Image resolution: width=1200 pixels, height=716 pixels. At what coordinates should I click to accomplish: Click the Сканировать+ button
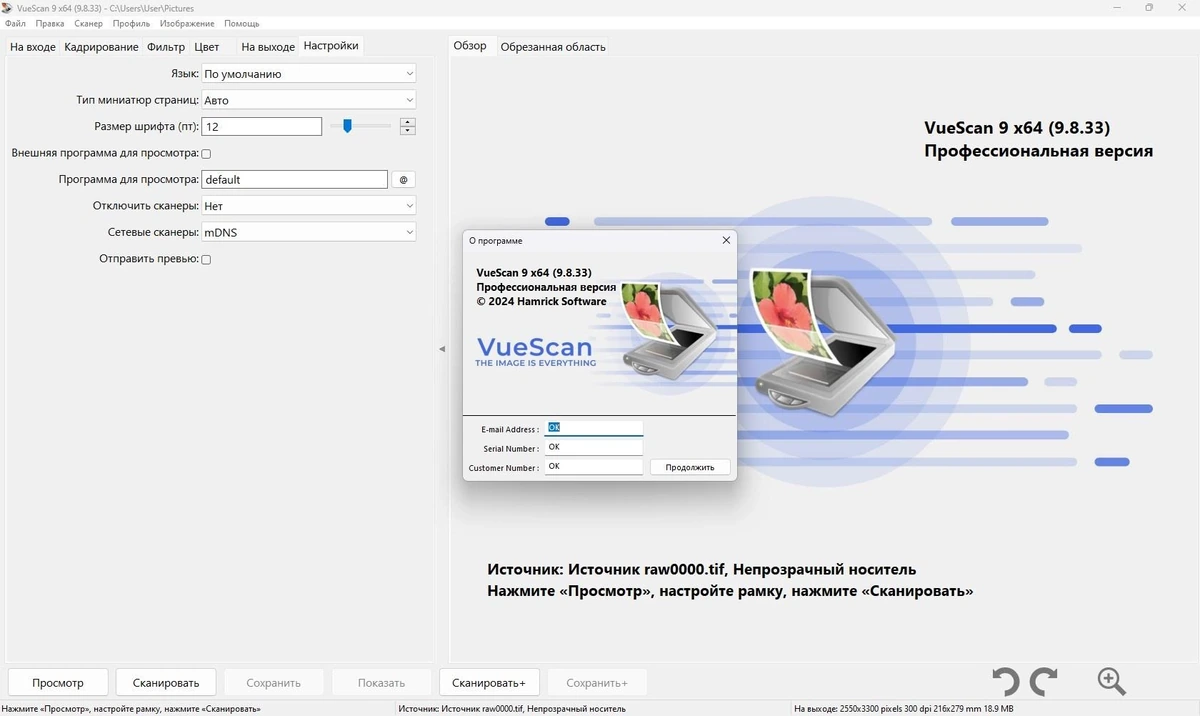pyautogui.click(x=489, y=683)
